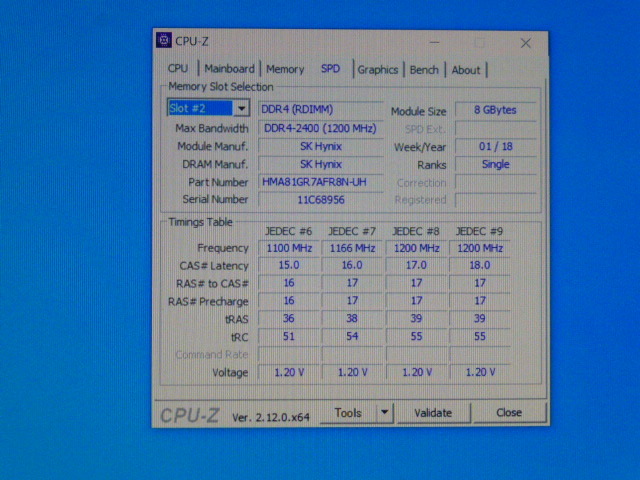The width and height of the screenshot is (640, 480).
Task: Open the Memory tab
Action: coord(285,69)
